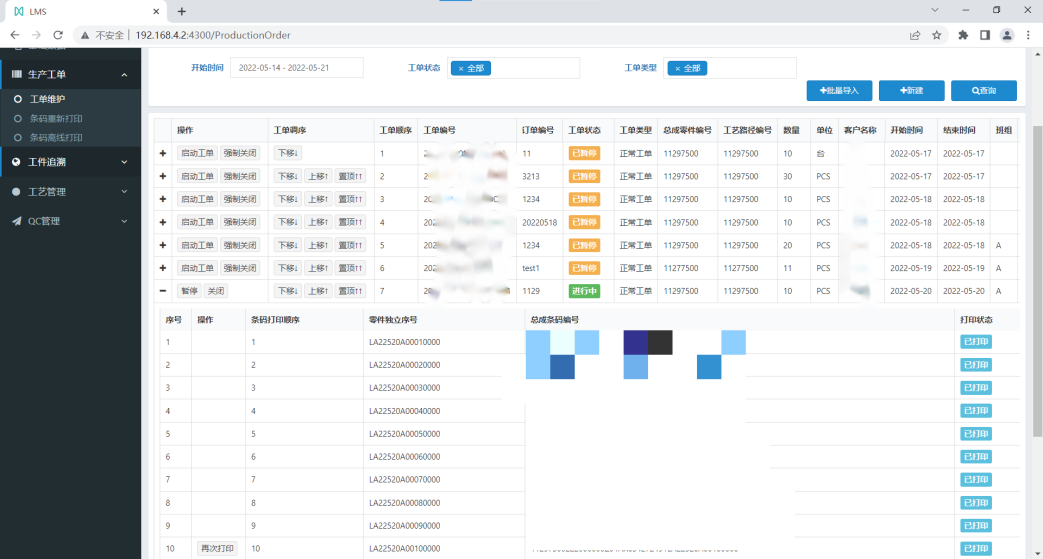This screenshot has width=1043, height=559.
Task: Remove the 全部 tag in 工单类型 filter
Action: (x=677, y=68)
